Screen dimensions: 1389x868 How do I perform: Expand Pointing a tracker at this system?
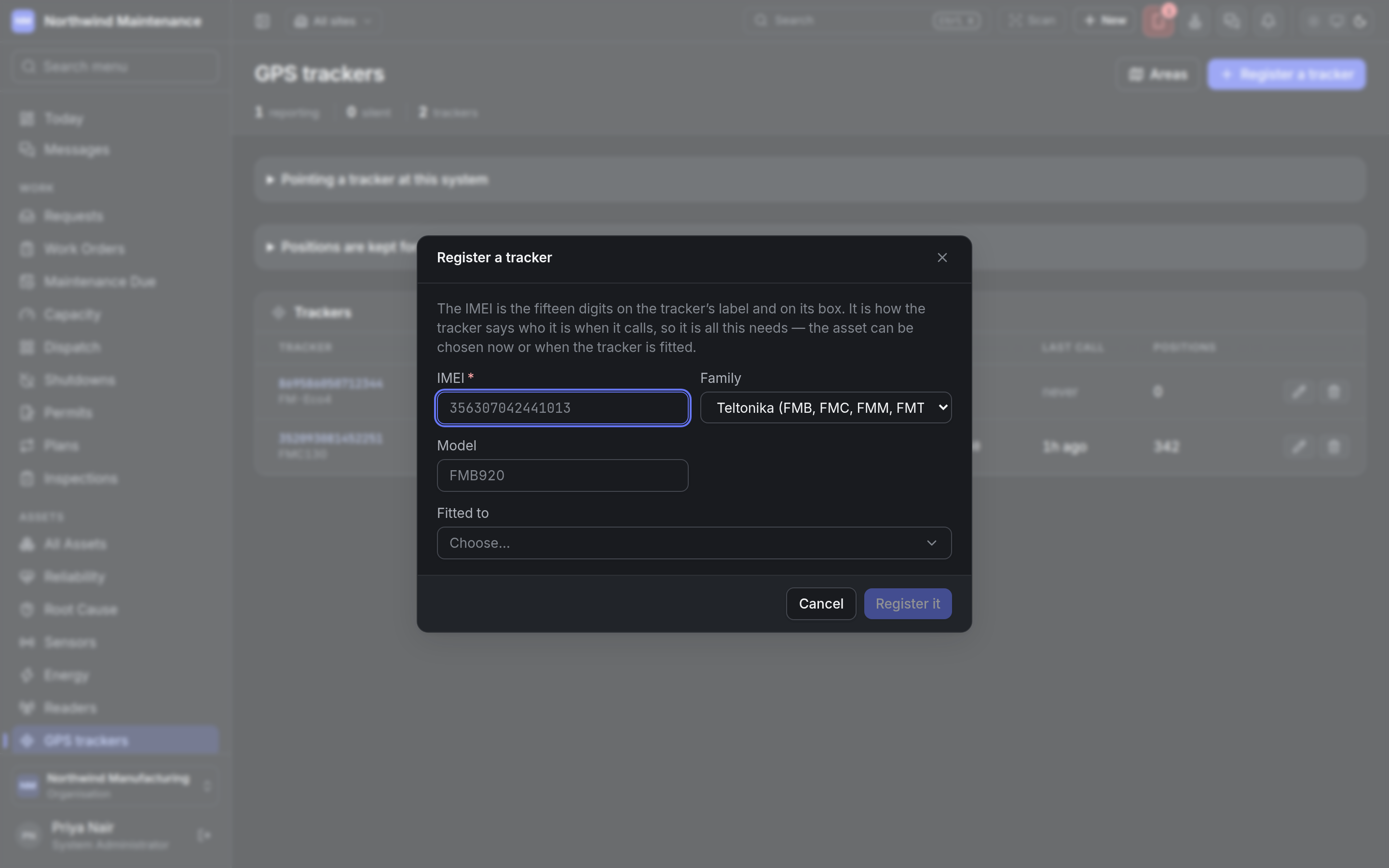pos(809,180)
